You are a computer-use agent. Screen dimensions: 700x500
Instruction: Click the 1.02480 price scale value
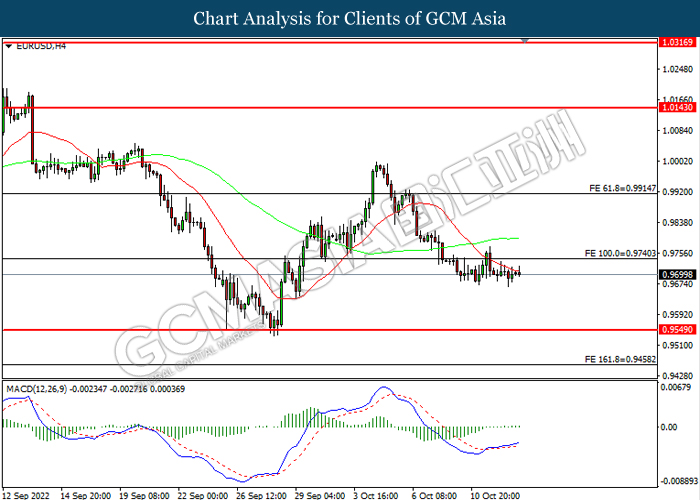pyautogui.click(x=678, y=69)
